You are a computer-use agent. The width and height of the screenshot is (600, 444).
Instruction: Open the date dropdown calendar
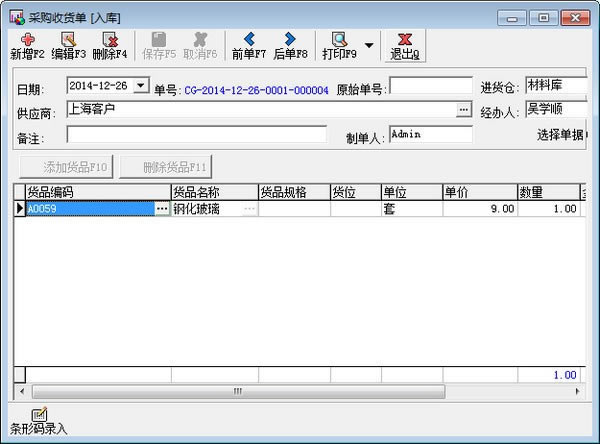[x=139, y=87]
